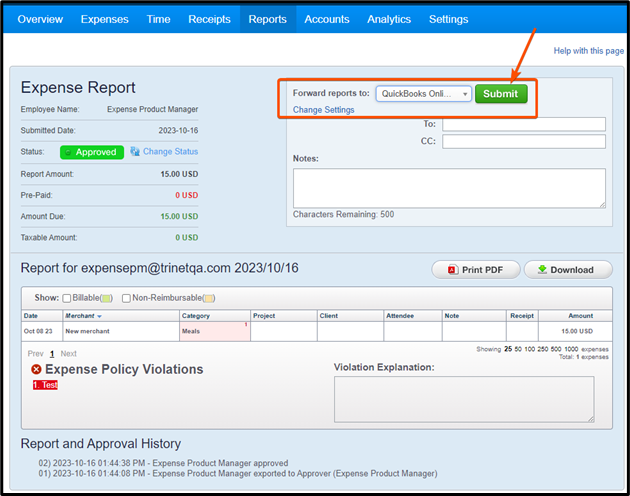Open the Accounts tab

[327, 19]
